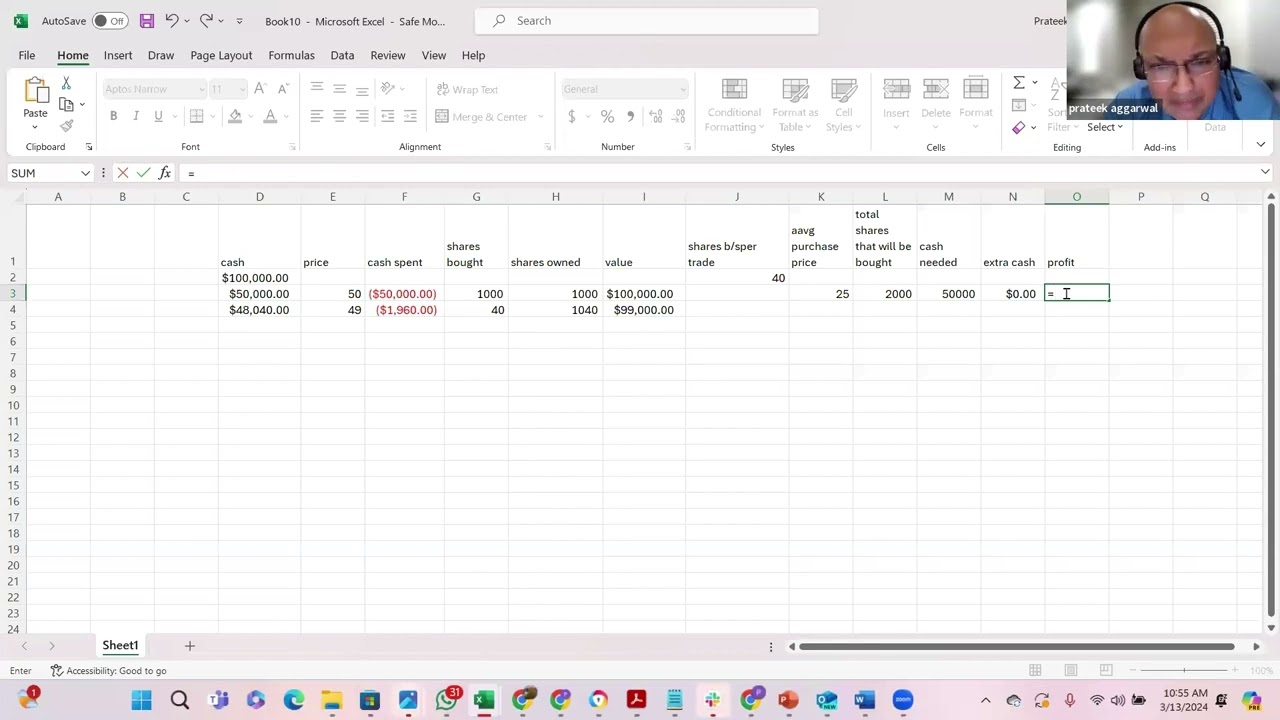The width and height of the screenshot is (1280, 720).
Task: Open the font name dropdown Aptos Narrow
Action: 201,89
